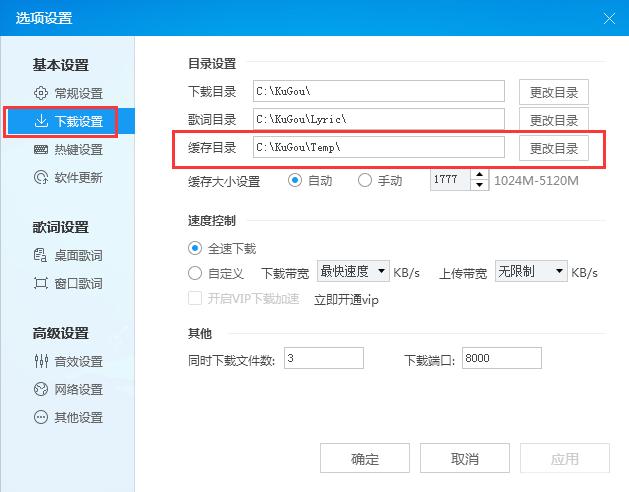The image size is (629, 492).
Task: Open the 软件更新 section
Action: pos(79,177)
